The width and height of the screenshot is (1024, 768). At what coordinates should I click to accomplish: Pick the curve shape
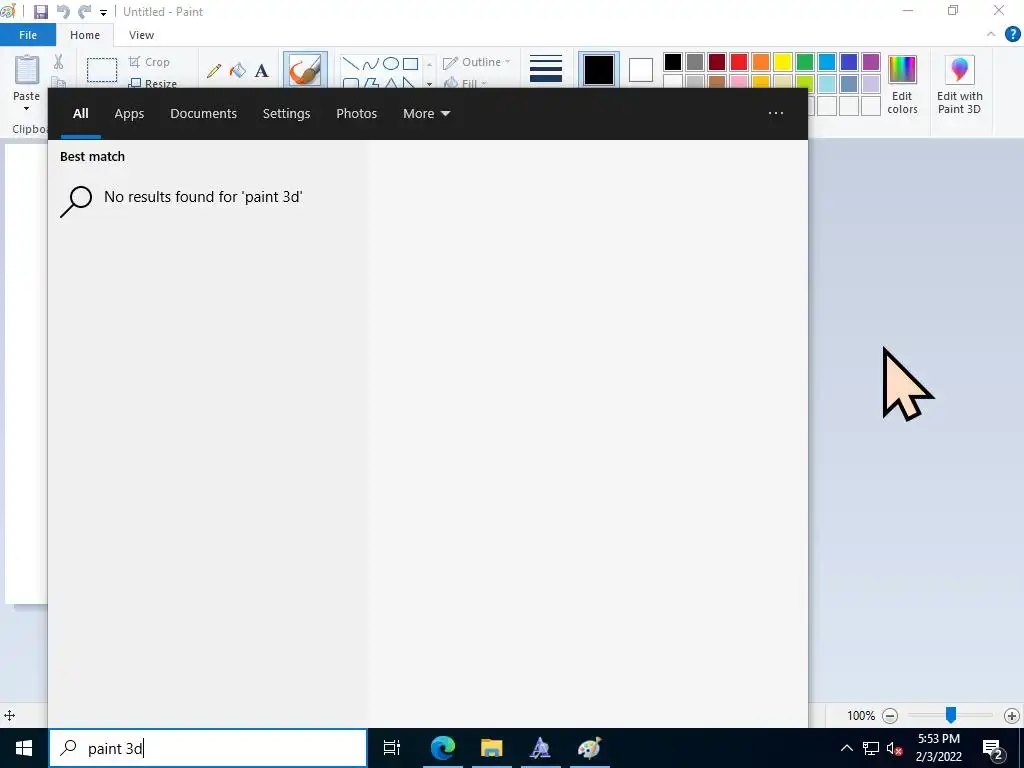click(x=370, y=63)
